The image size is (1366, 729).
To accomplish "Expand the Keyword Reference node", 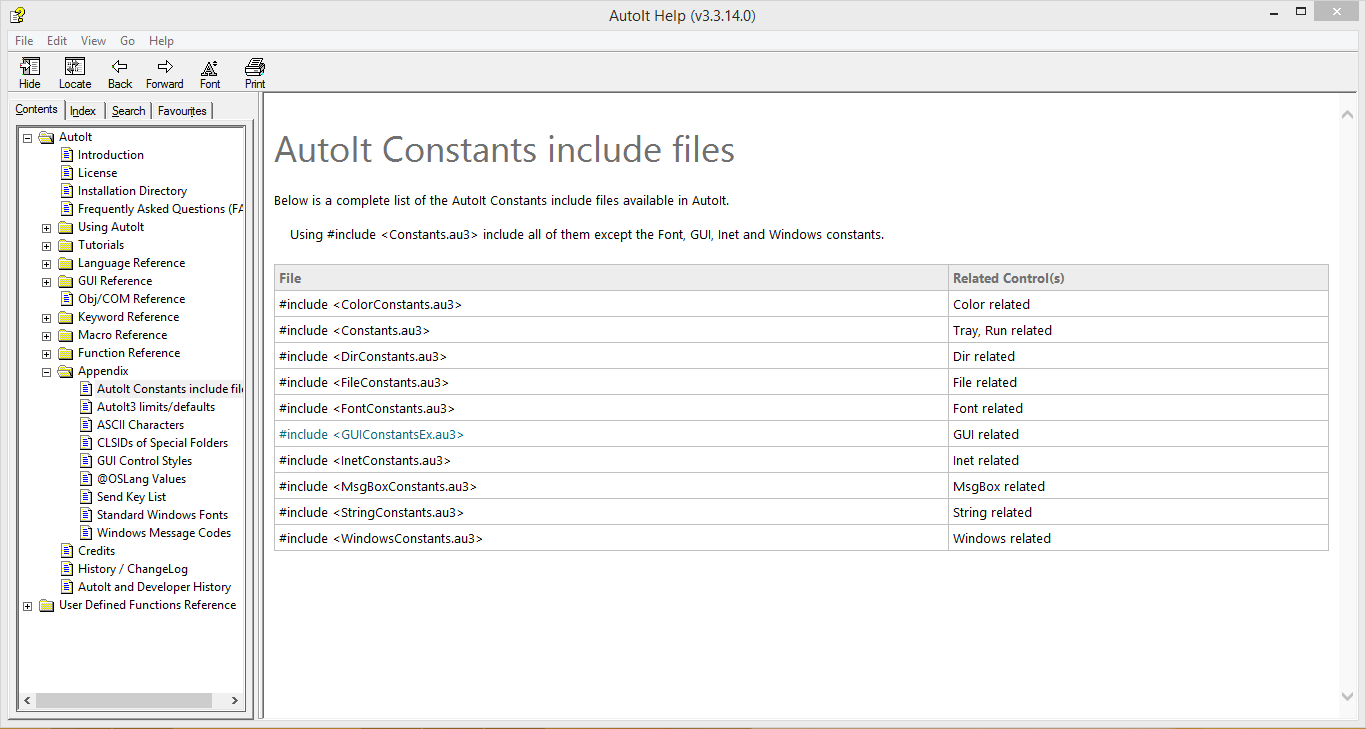I will pos(46,318).
